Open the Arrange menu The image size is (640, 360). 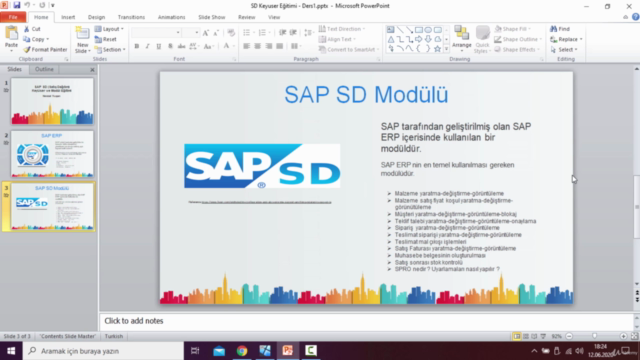tap(462, 39)
